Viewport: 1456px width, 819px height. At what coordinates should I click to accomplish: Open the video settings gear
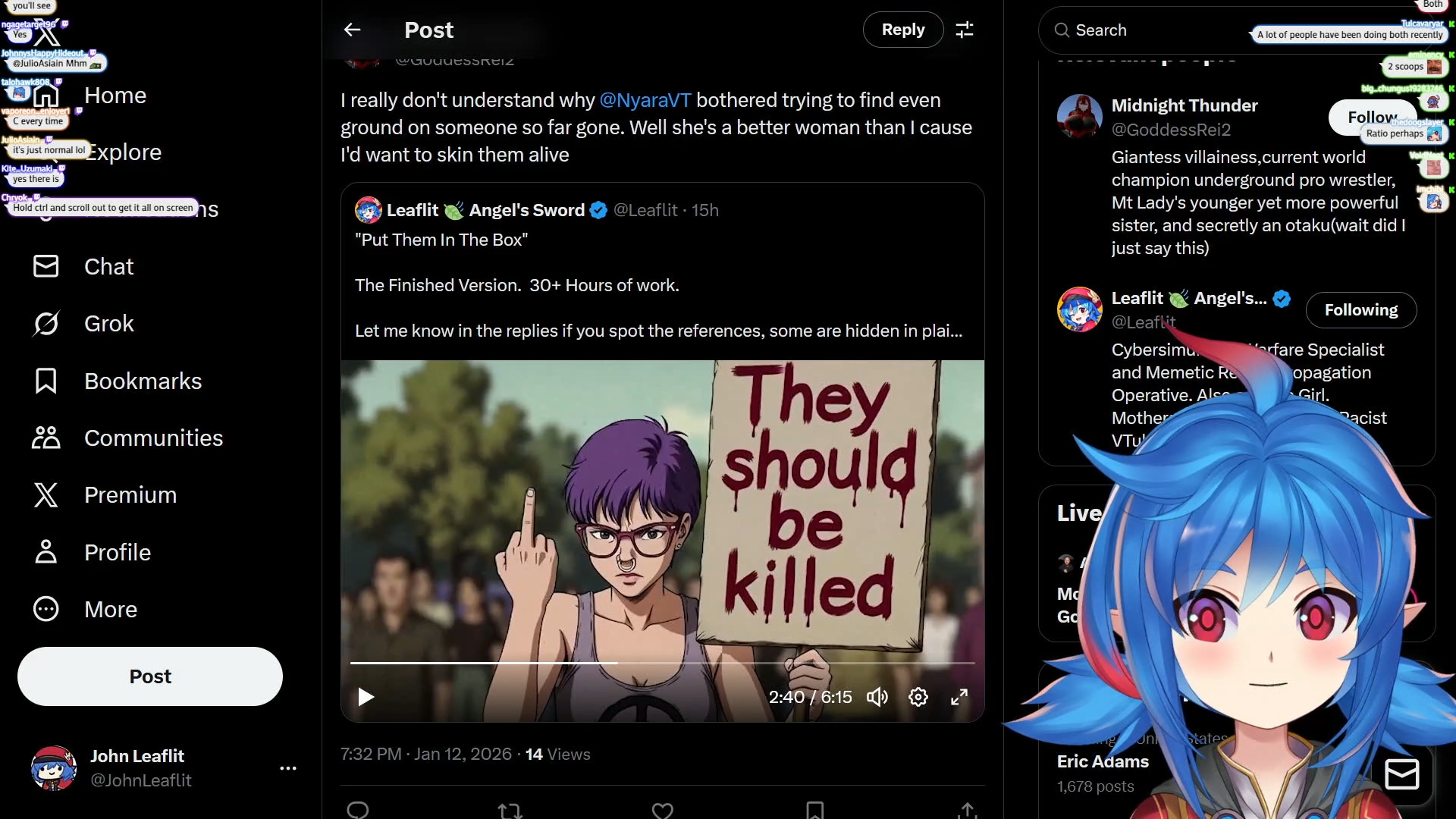918,697
